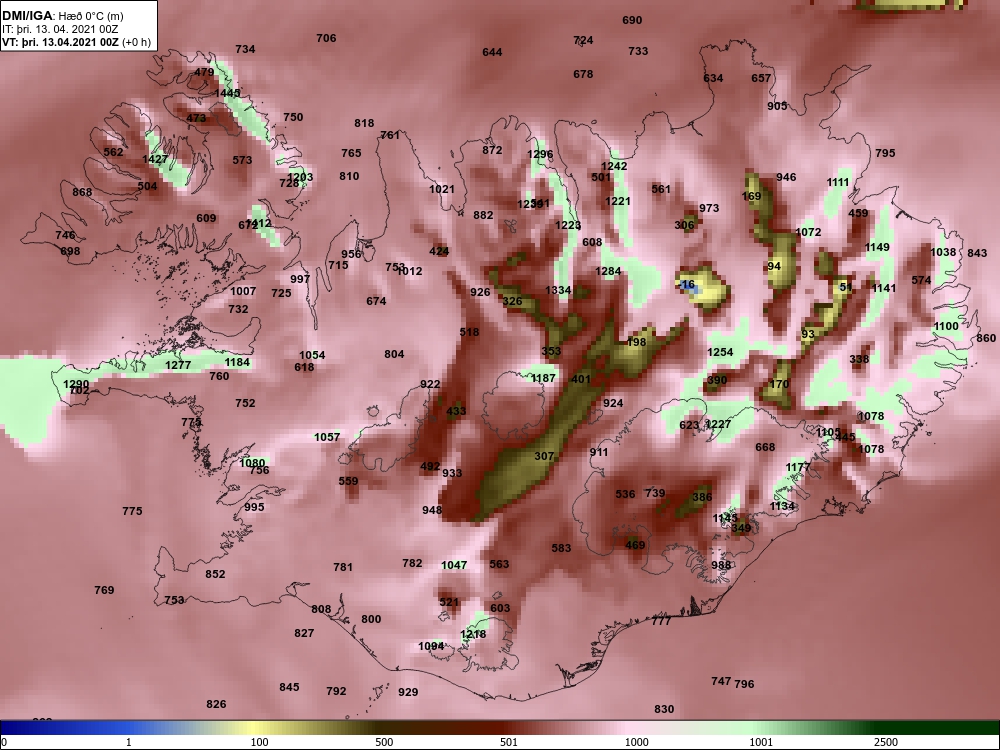Click the 988 value near the south coast

(x=721, y=565)
